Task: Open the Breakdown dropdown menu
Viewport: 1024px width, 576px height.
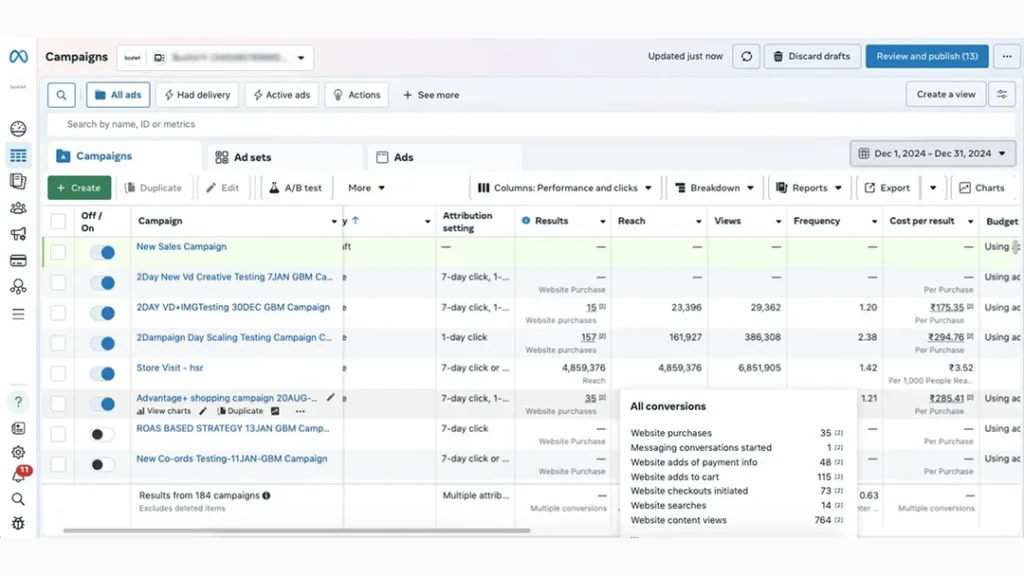Action: click(714, 188)
